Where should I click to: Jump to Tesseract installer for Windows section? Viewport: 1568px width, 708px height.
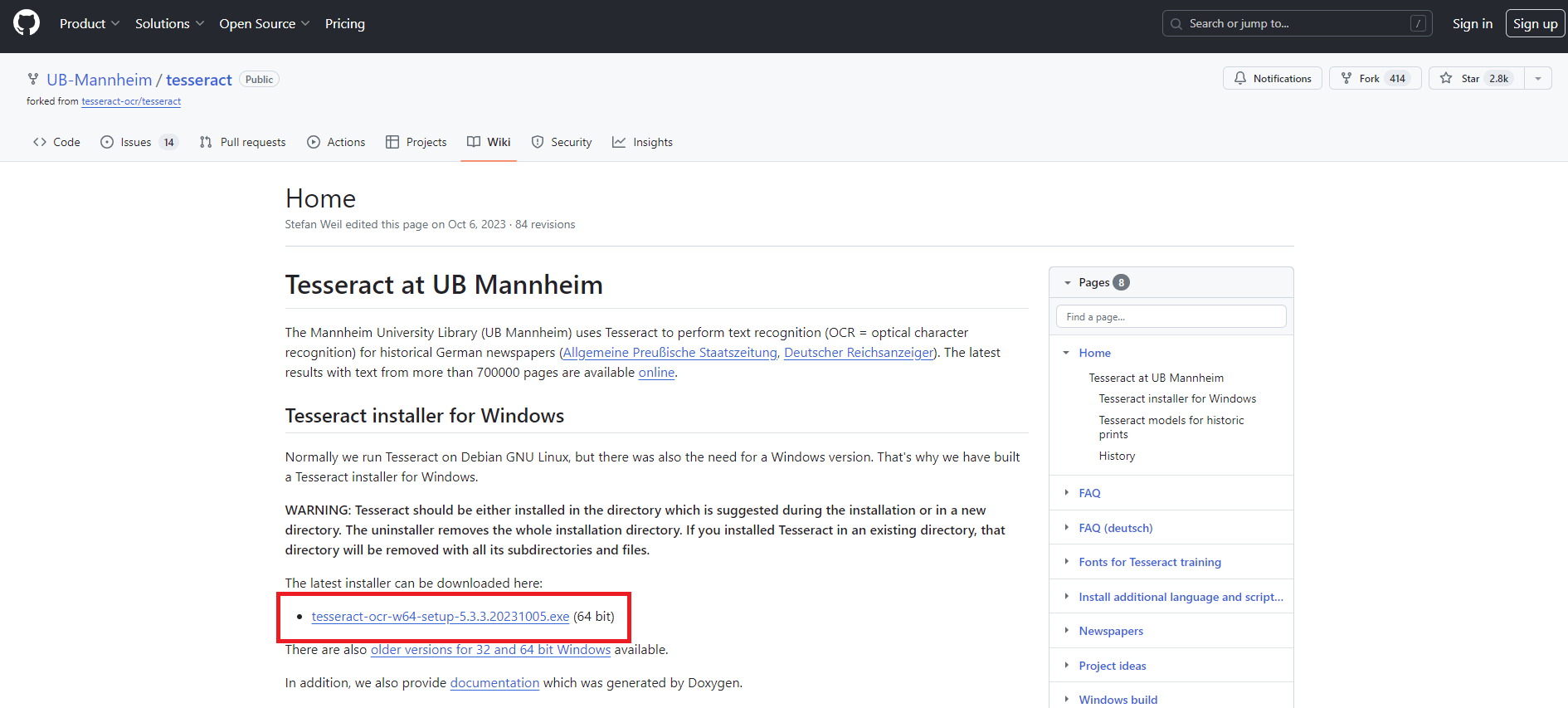pyautogui.click(x=1177, y=398)
